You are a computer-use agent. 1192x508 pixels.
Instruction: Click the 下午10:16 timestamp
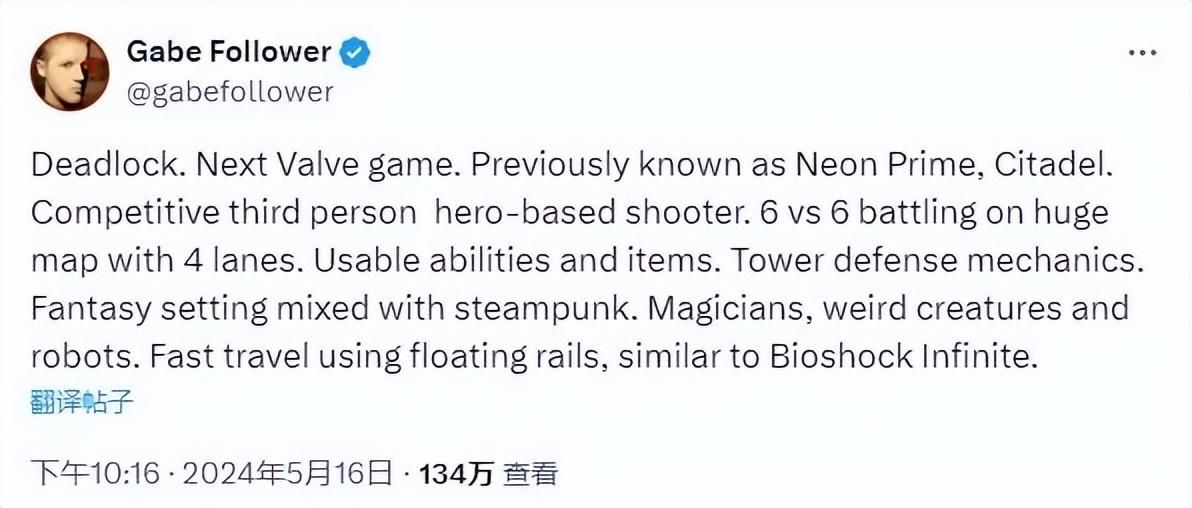tap(96, 475)
